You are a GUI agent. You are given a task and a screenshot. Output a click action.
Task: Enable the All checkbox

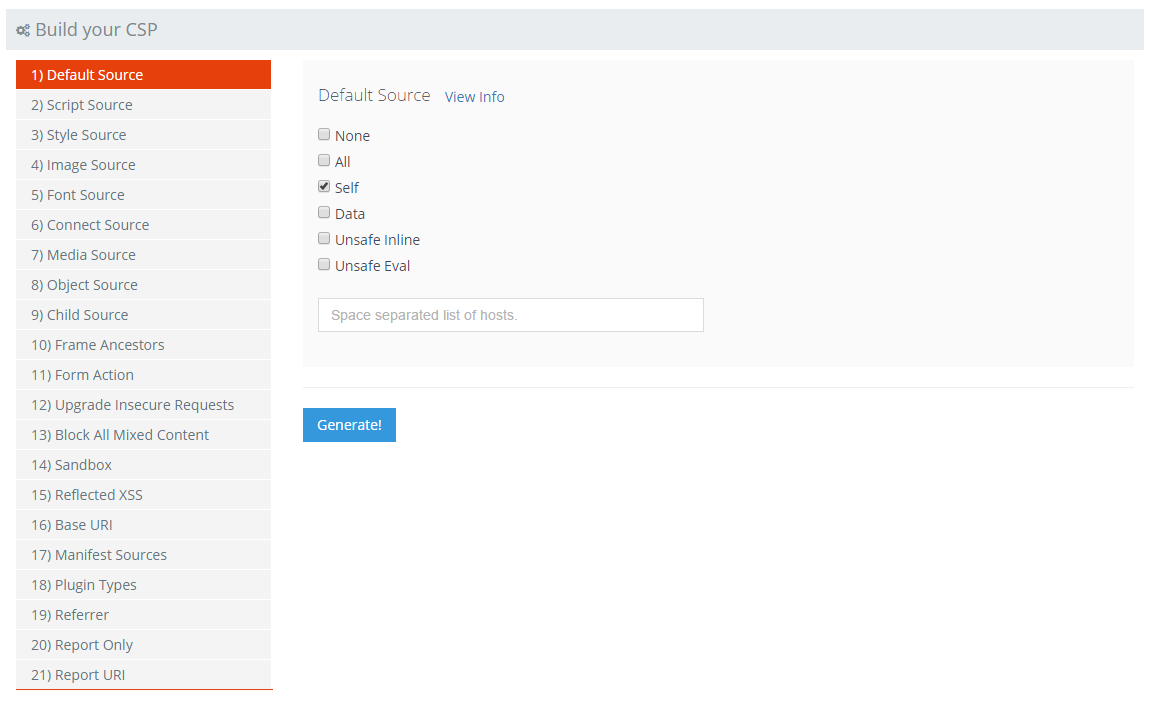coord(324,160)
